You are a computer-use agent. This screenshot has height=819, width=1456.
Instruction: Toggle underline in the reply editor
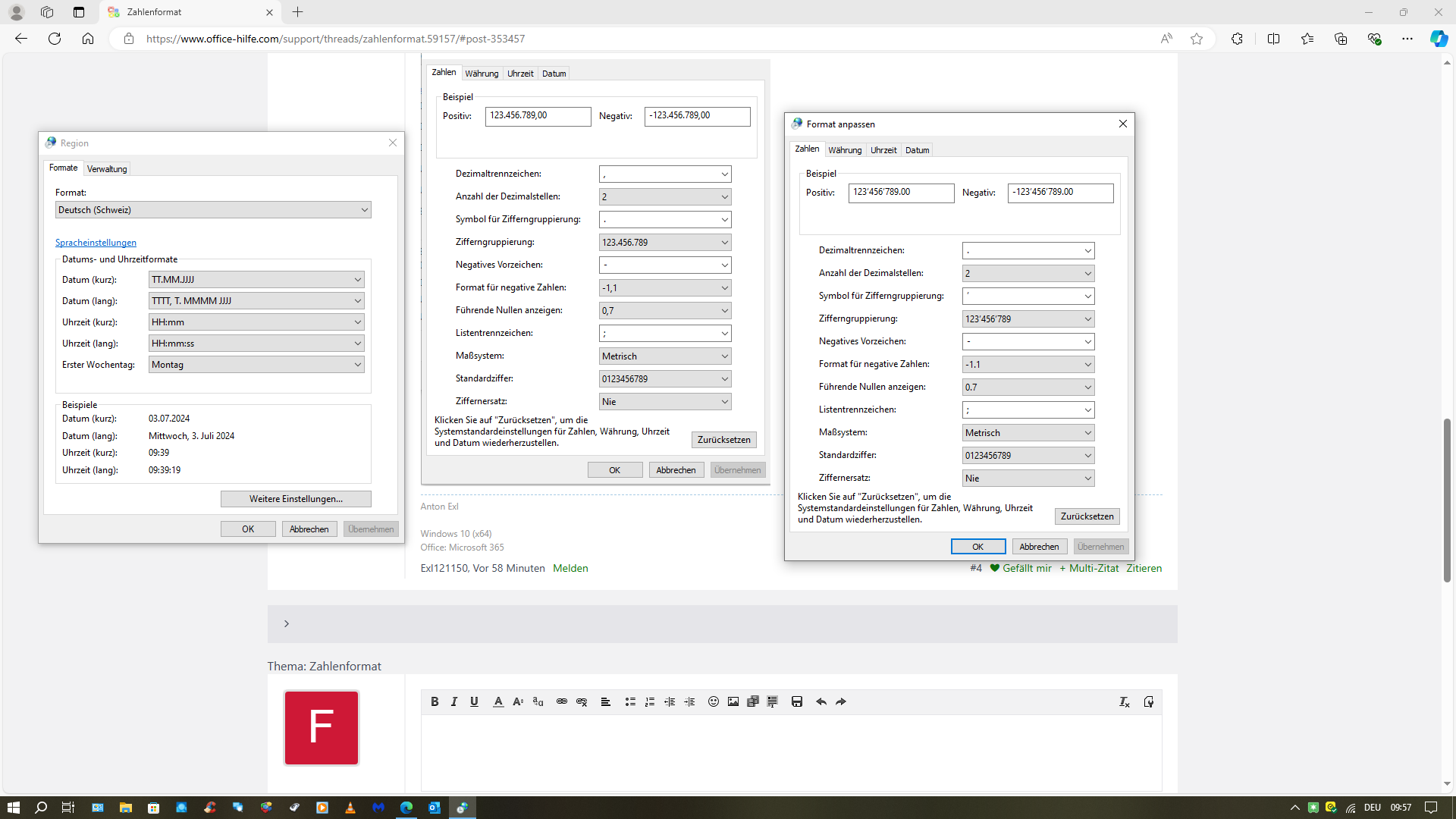pos(474,702)
